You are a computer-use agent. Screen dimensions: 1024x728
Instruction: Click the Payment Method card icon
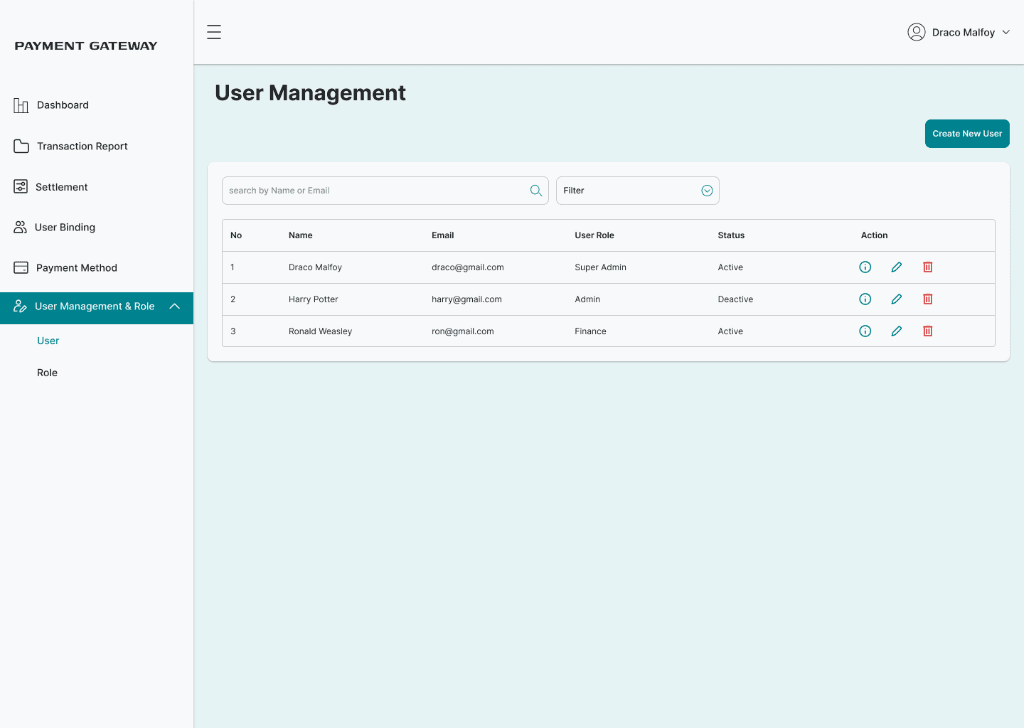(21, 268)
